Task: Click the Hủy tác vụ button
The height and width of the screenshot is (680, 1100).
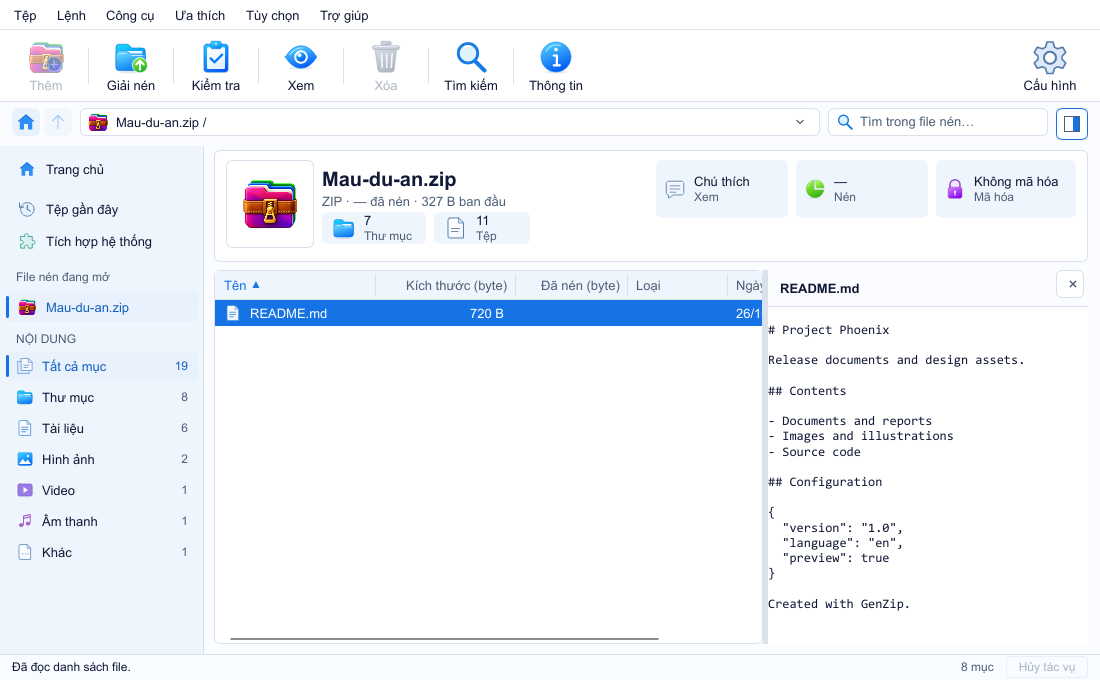Action: [x=1046, y=667]
